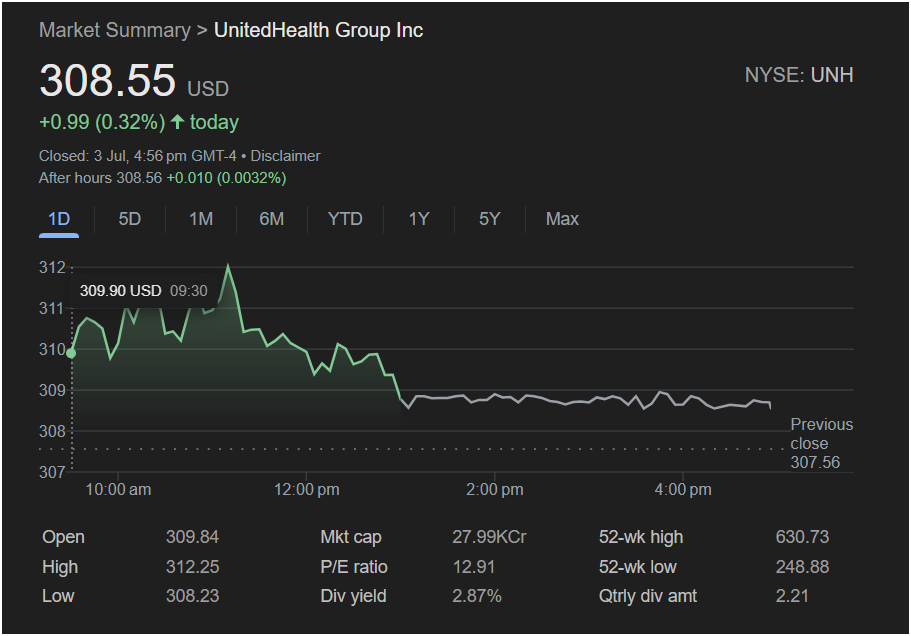Select the Max range tab
The height and width of the screenshot is (636, 911).
[562, 219]
